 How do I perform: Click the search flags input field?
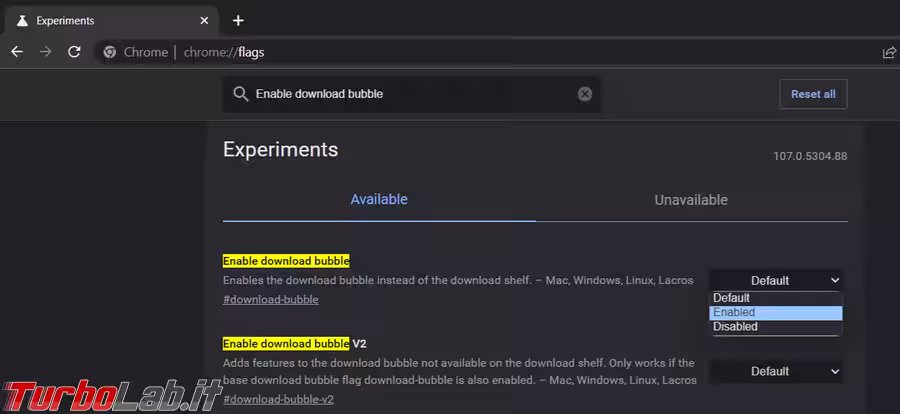[x=410, y=94]
